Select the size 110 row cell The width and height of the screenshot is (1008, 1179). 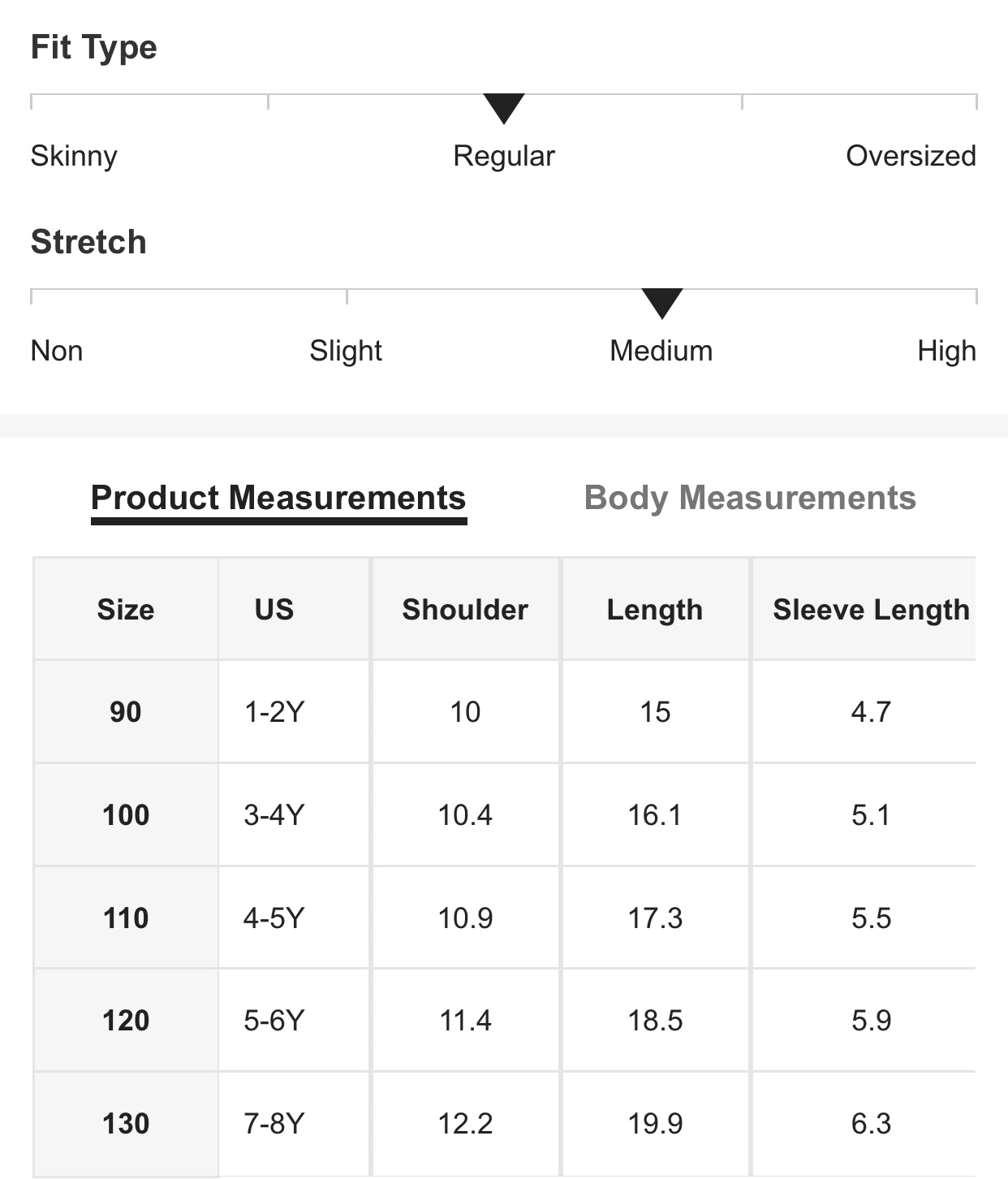pos(126,918)
